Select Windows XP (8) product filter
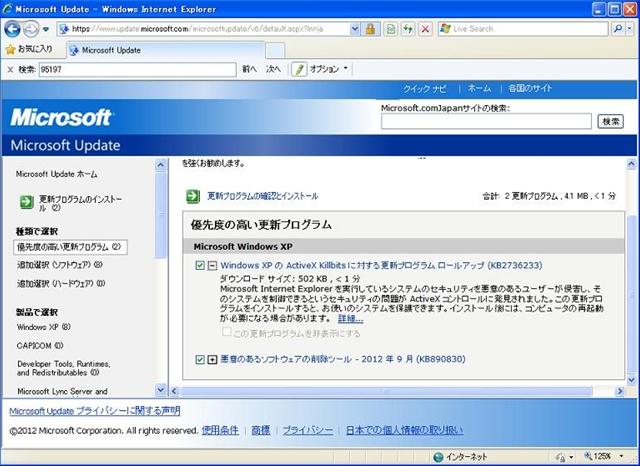The width and height of the screenshot is (640, 466). 44,327
